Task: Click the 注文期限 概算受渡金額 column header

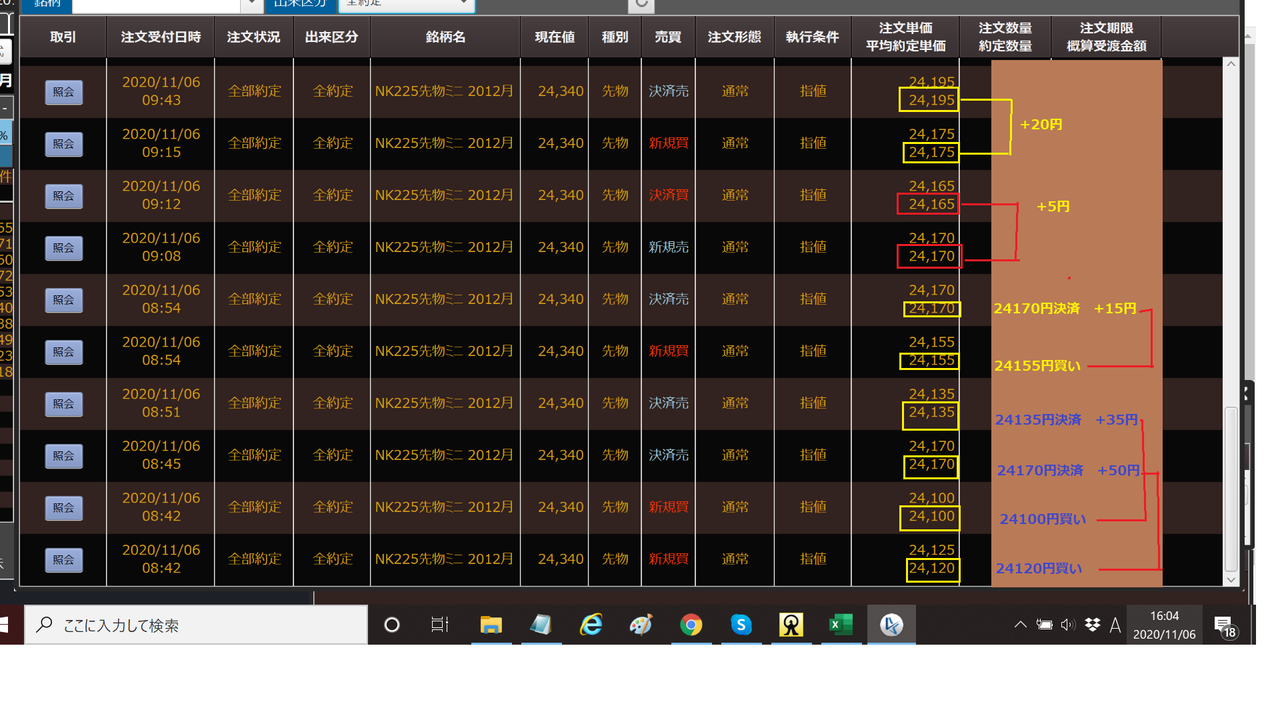Action: tap(1106, 37)
